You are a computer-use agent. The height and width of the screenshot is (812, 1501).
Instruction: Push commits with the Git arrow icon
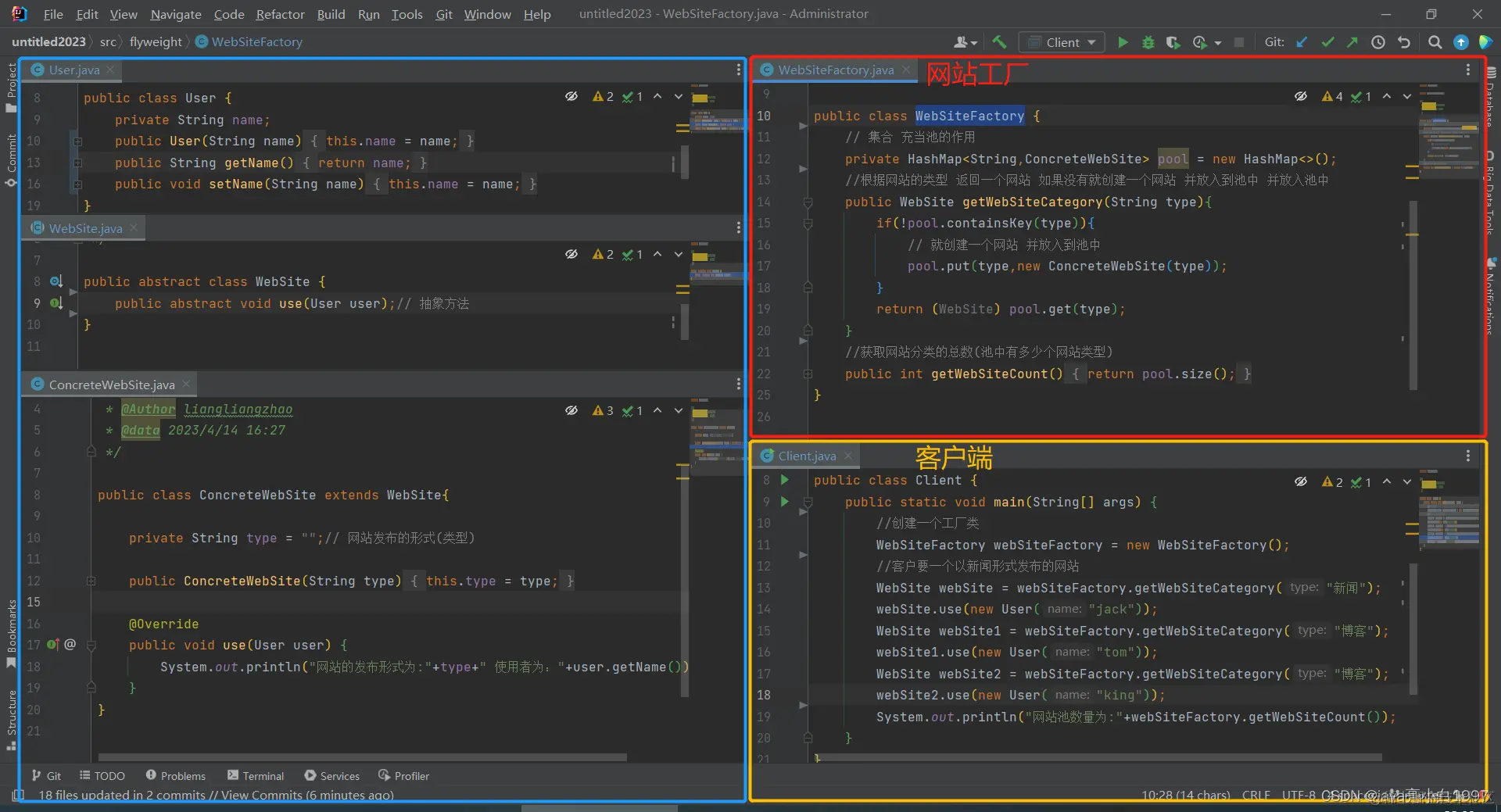tap(1352, 42)
